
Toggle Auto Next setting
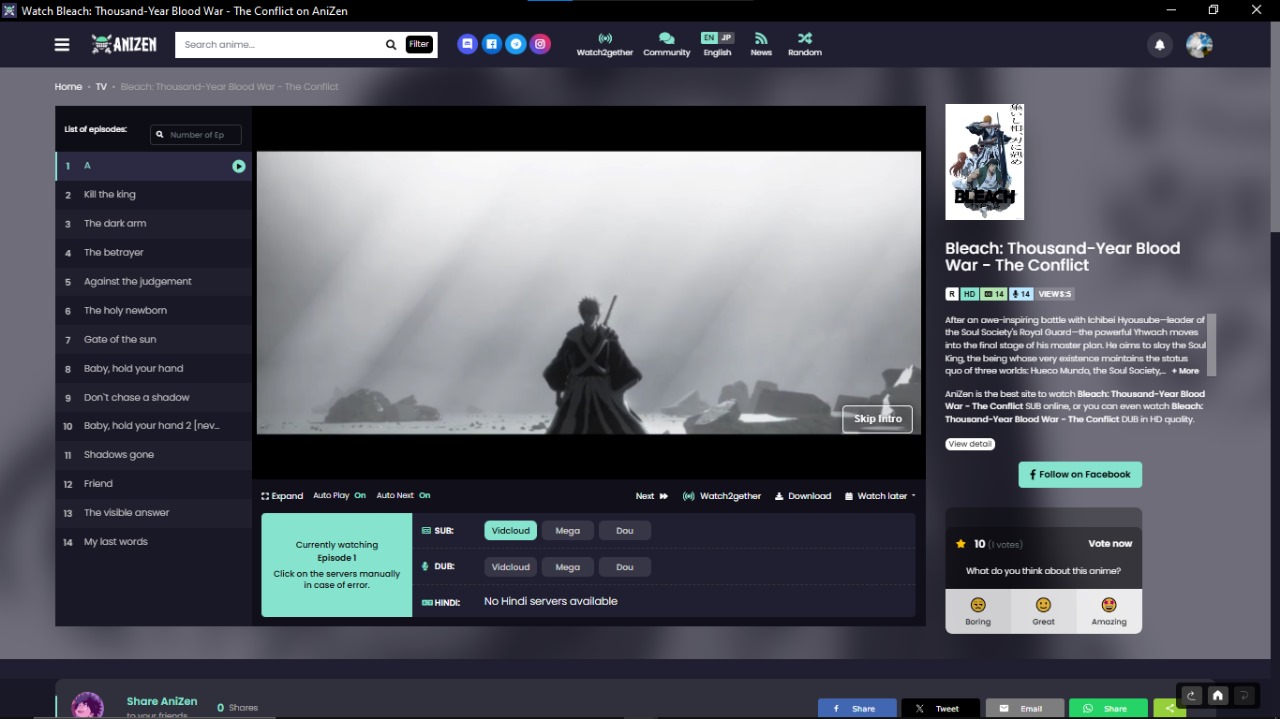403,496
